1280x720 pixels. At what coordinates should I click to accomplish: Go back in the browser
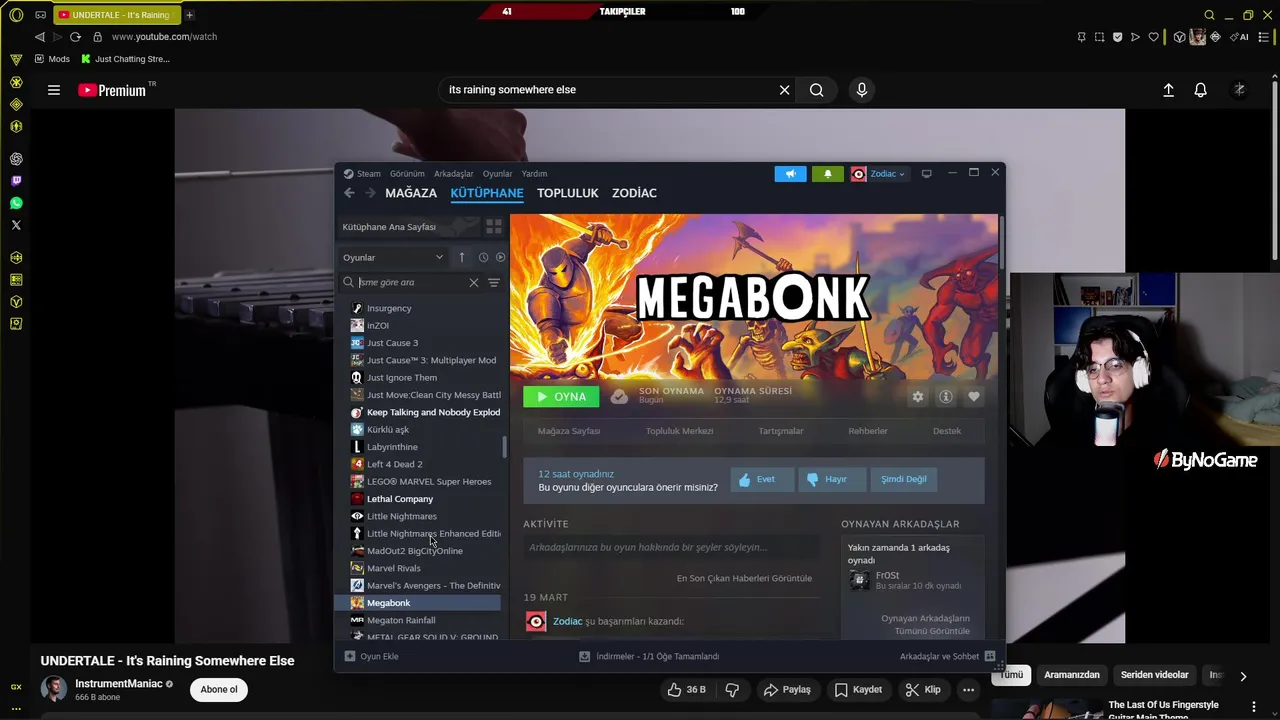pos(39,37)
